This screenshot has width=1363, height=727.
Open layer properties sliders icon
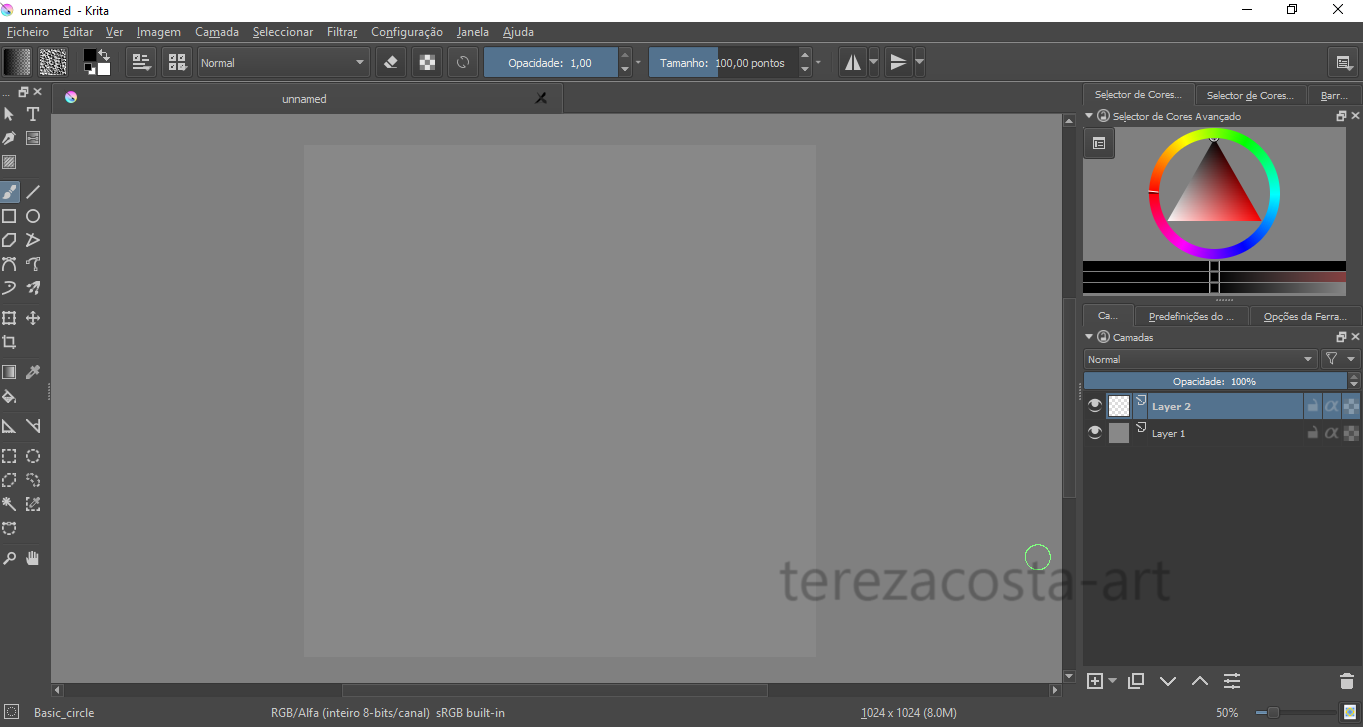click(1232, 681)
